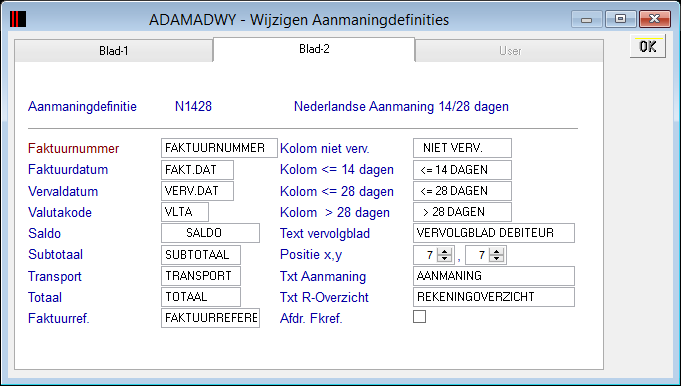Edit the Txt Aanmaning field
Image resolution: width=681 pixels, height=386 pixels.
click(494, 276)
